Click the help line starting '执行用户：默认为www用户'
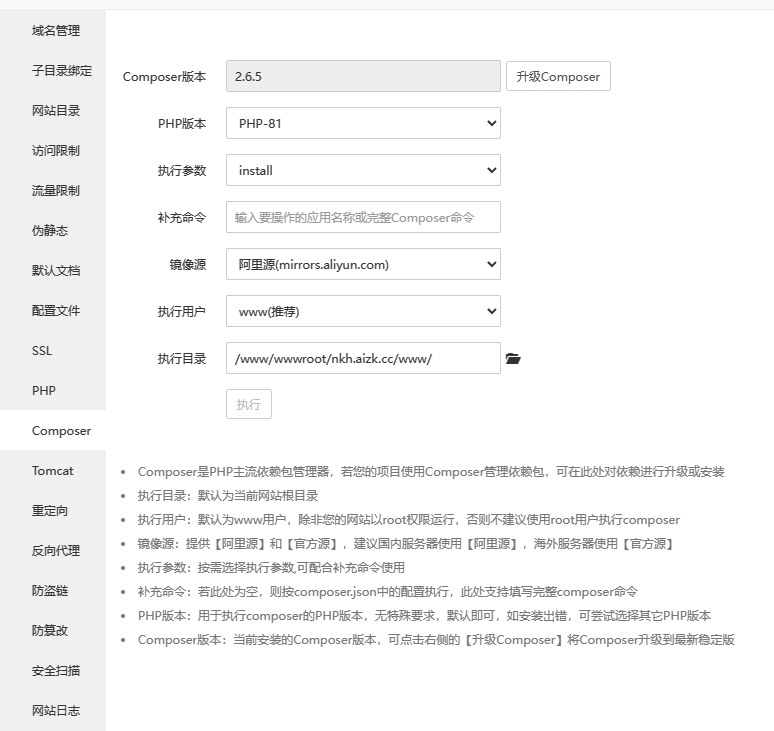The width and height of the screenshot is (774, 731). point(409,520)
